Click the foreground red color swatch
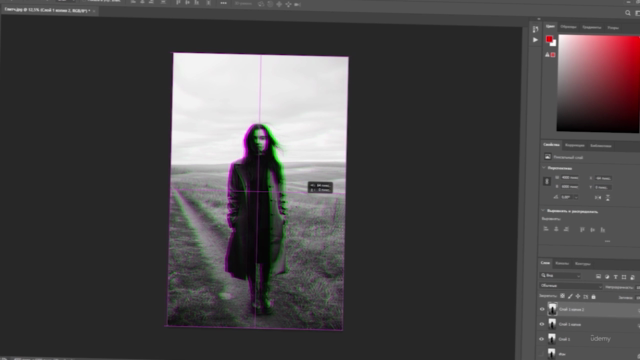 click(549, 39)
